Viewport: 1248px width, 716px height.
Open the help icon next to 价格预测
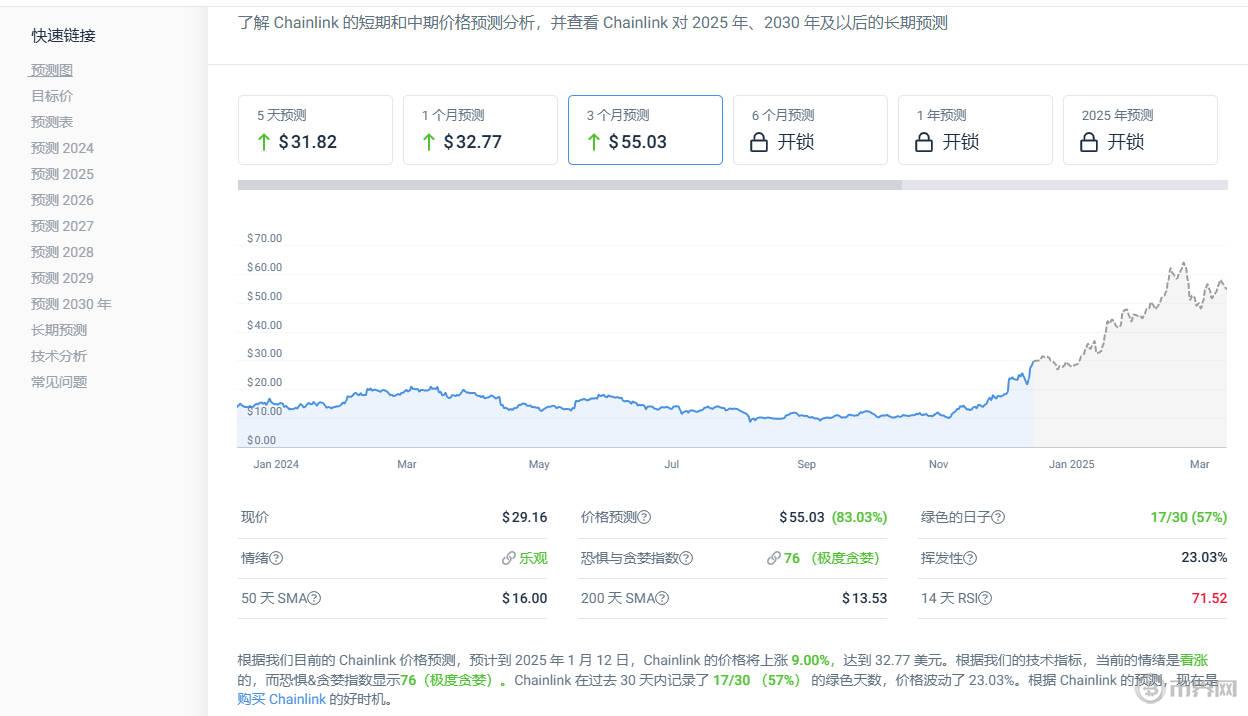pos(644,517)
